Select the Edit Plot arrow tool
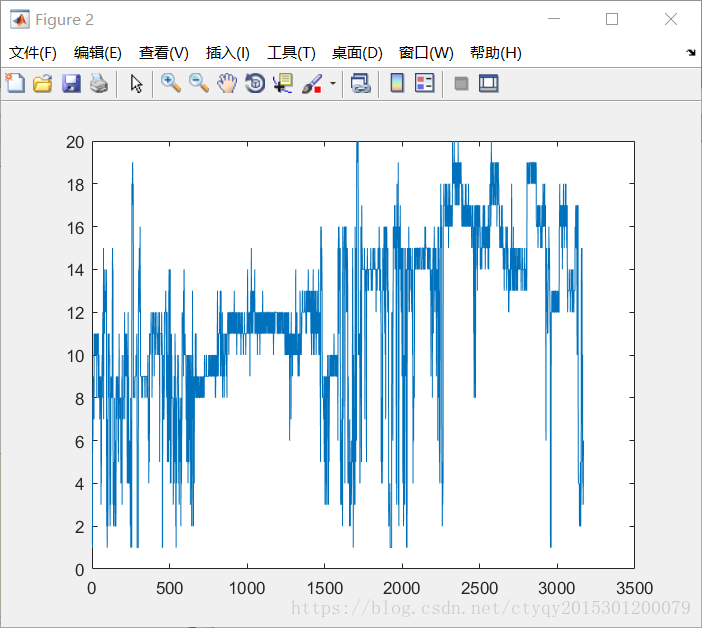 [x=136, y=84]
